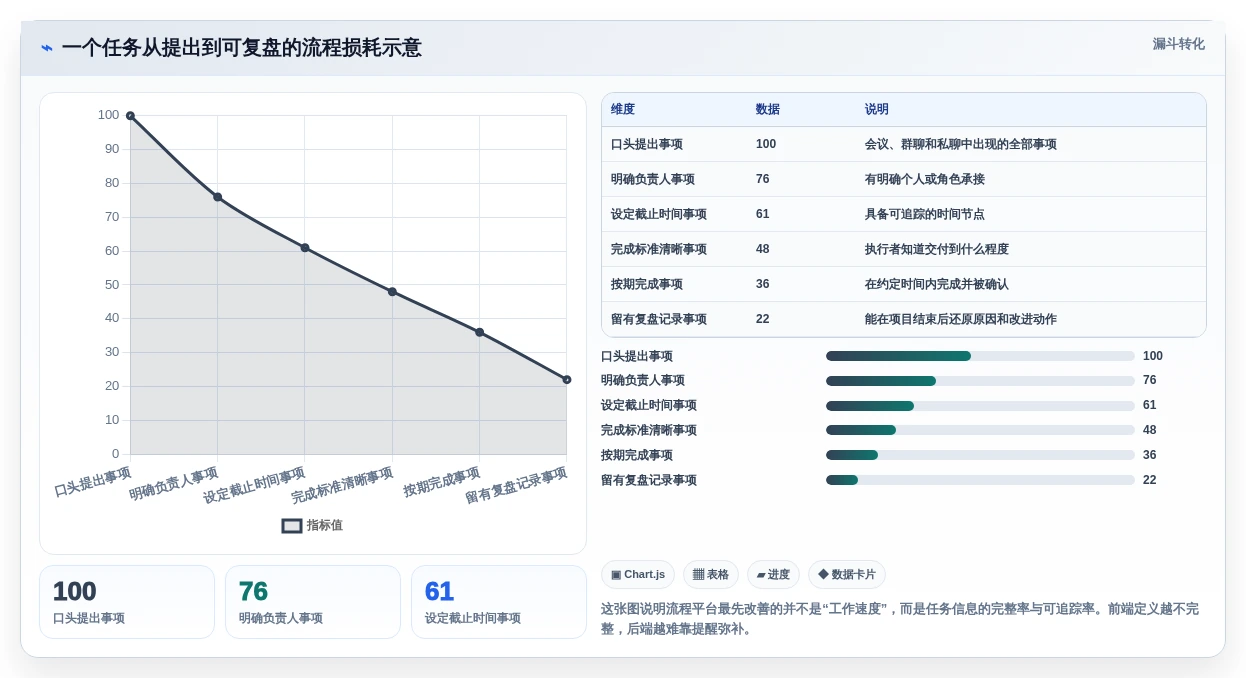Click table cell 明确负责人事项
The width and height of the screenshot is (1246, 678).
click(x=653, y=179)
